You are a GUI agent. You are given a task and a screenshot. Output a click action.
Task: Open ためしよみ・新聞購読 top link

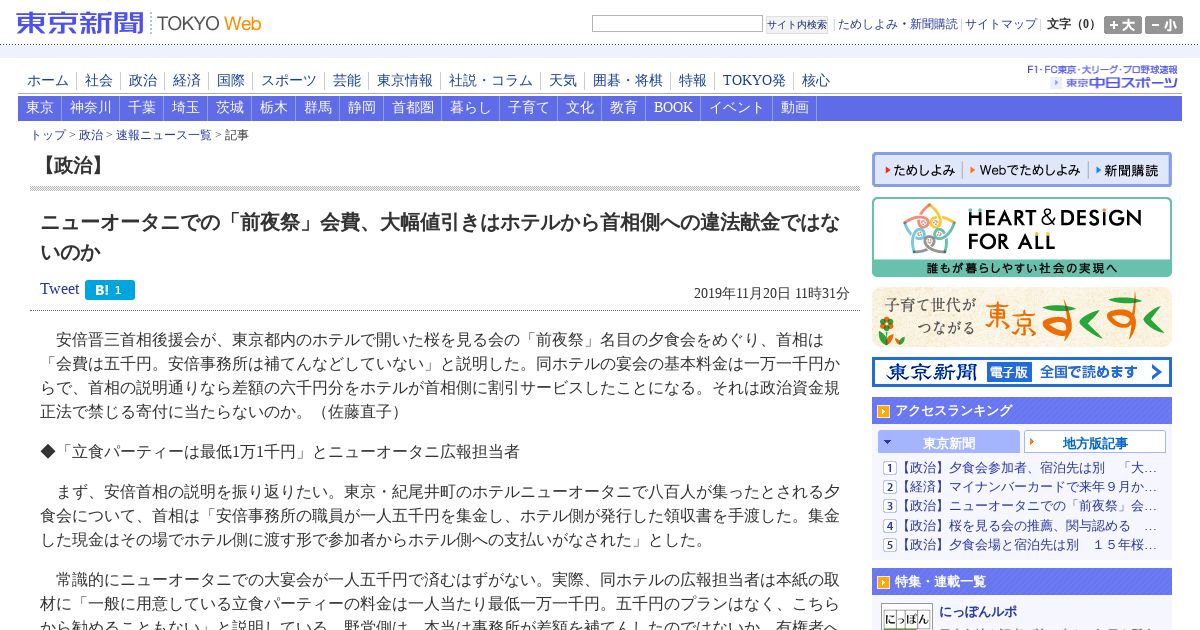tap(897, 24)
